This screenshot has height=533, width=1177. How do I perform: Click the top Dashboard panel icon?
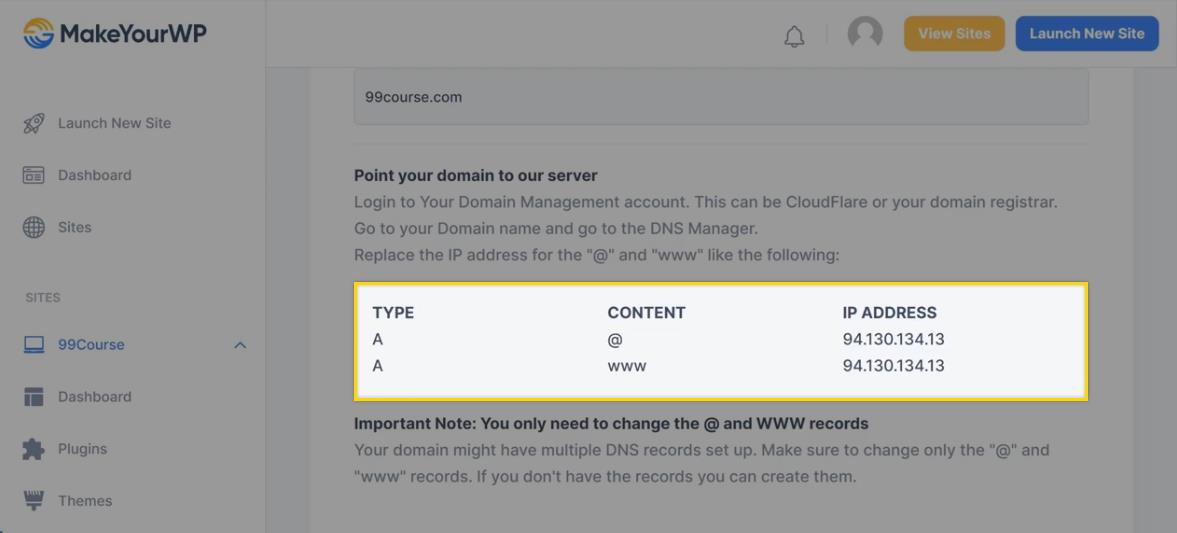coord(34,175)
